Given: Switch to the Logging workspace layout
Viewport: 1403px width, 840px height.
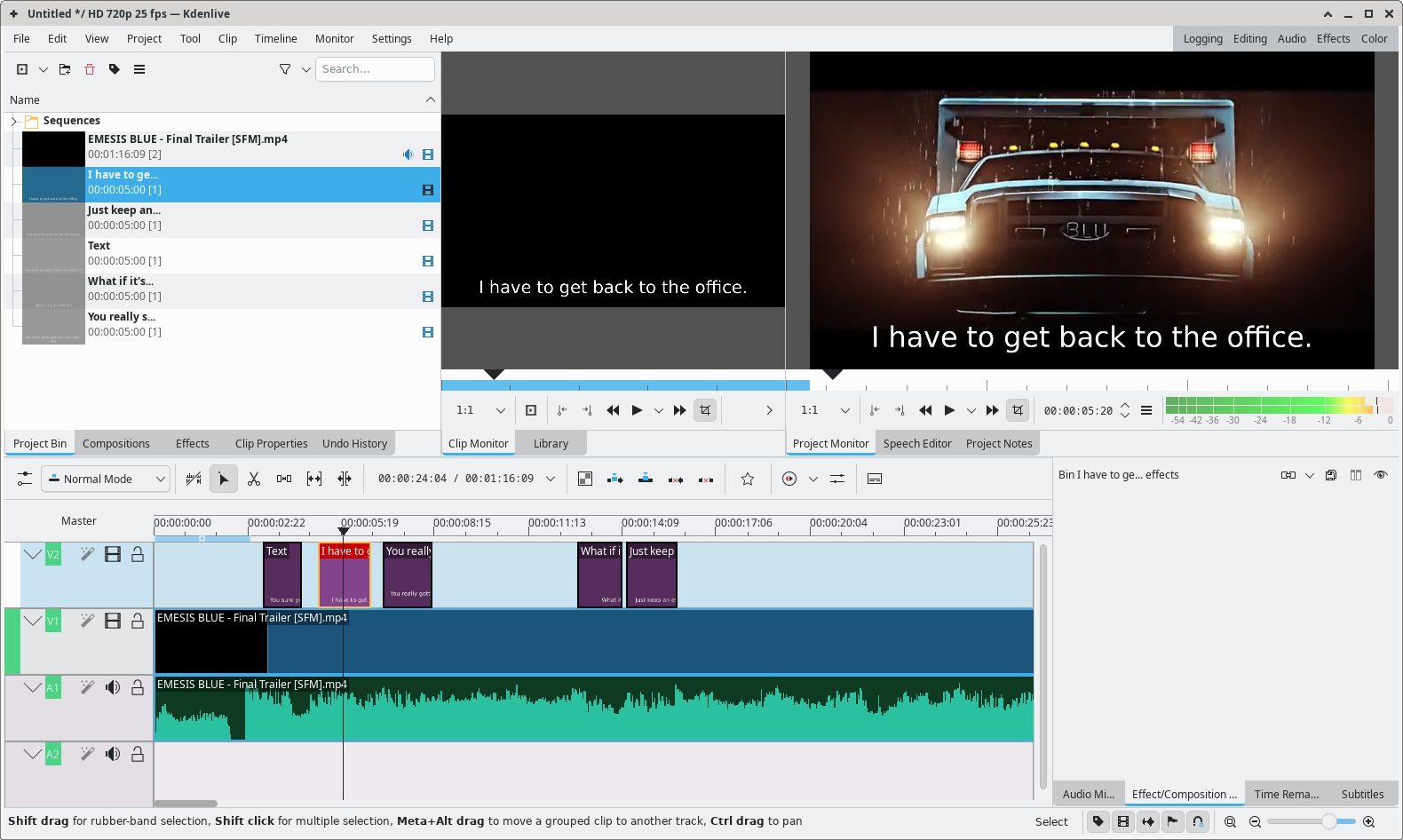Looking at the screenshot, I should tap(1203, 38).
